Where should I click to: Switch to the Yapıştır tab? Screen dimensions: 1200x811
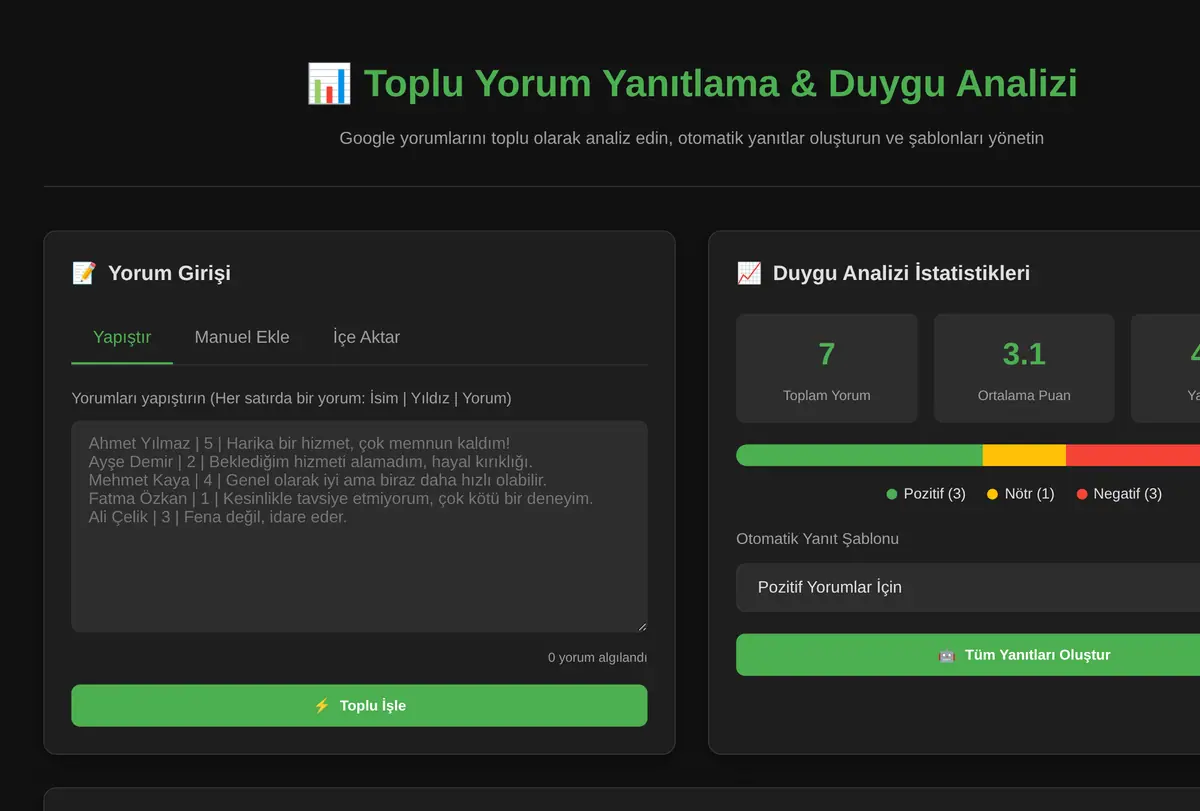point(122,337)
